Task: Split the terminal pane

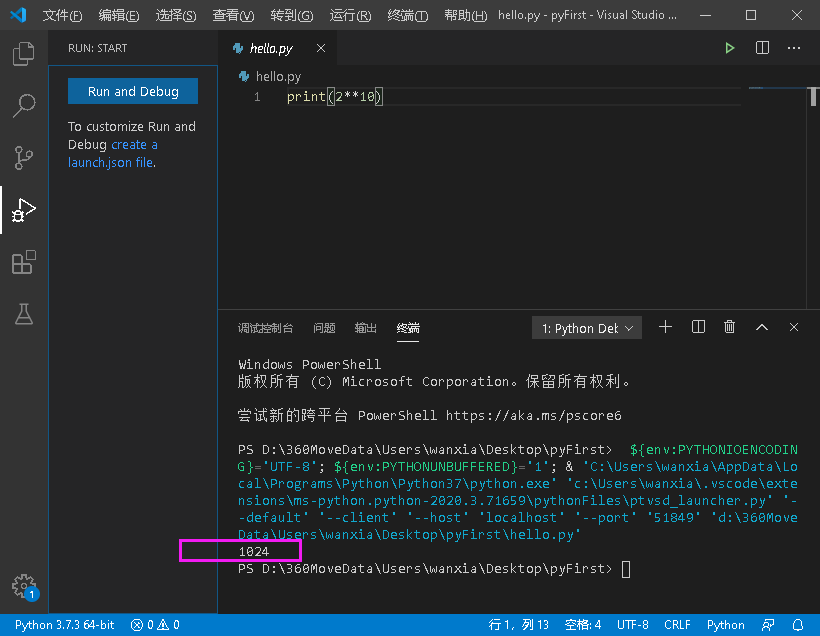Action: [x=698, y=326]
